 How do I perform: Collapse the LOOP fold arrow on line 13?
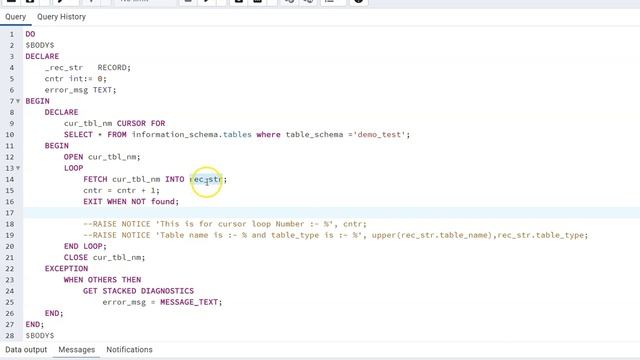point(18,168)
